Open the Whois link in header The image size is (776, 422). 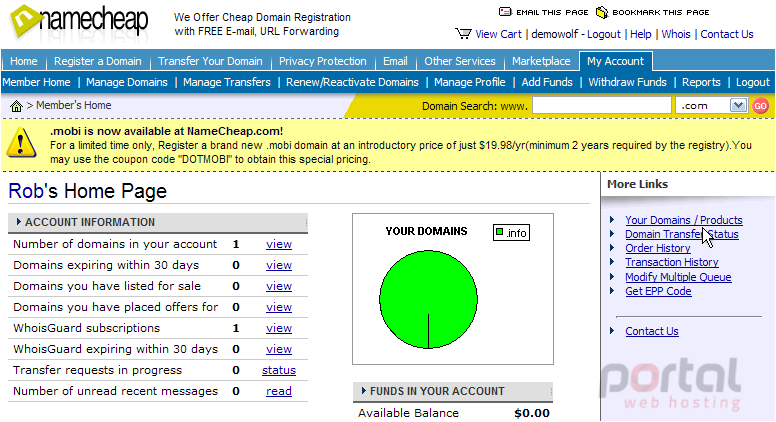pos(676,34)
